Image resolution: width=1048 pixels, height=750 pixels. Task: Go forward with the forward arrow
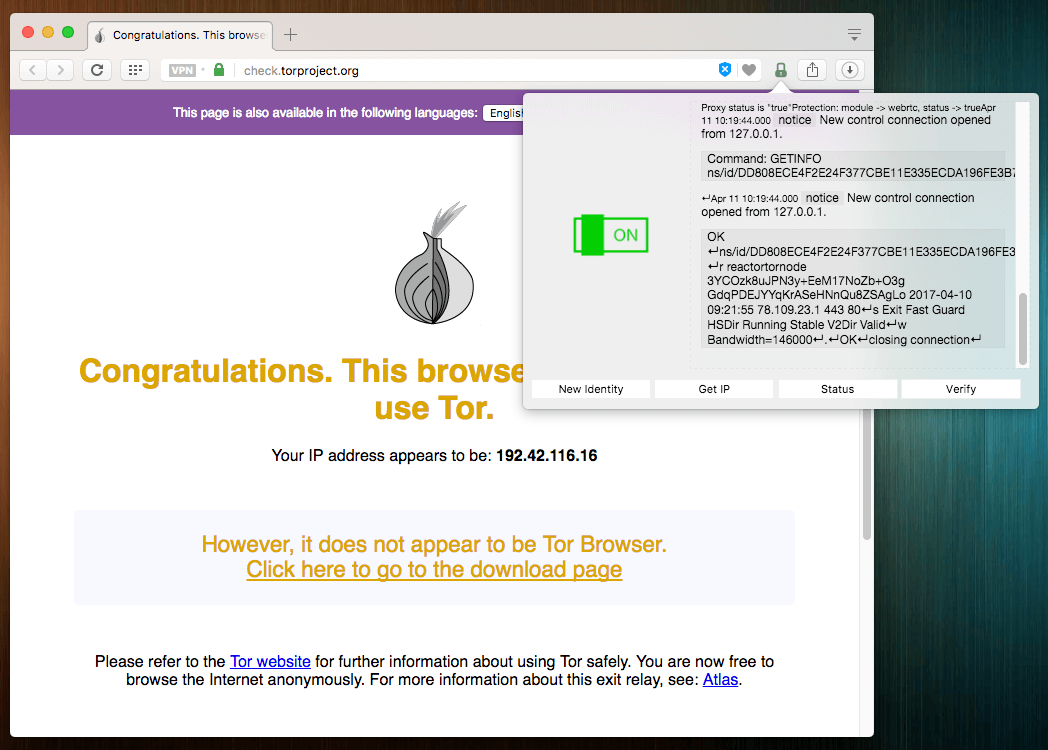pyautogui.click(x=61, y=70)
